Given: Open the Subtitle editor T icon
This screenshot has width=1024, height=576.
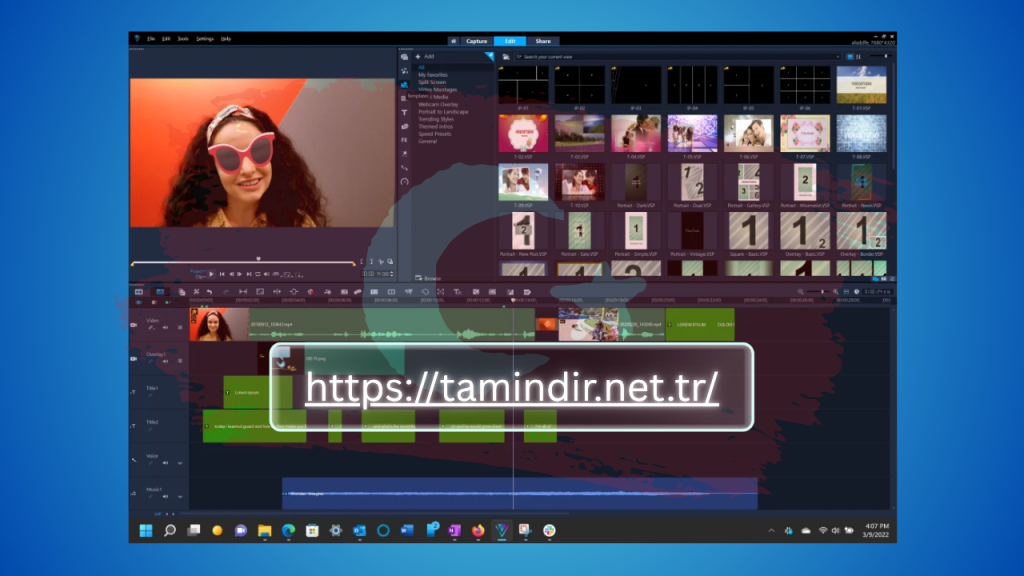Looking at the screenshot, I should pos(457,292).
